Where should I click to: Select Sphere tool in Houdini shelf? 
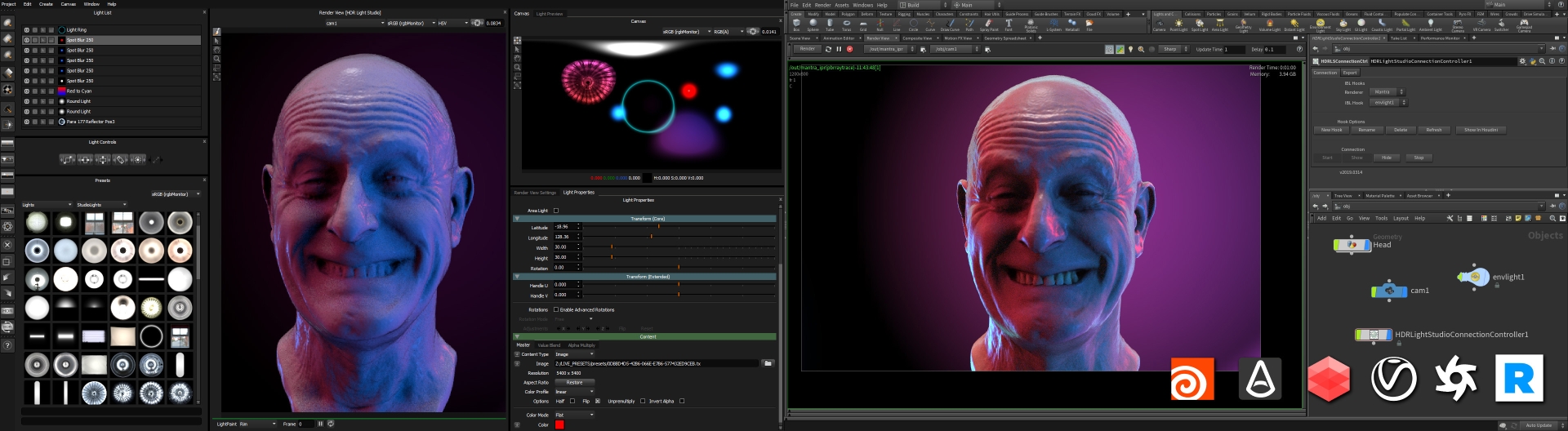[813, 24]
